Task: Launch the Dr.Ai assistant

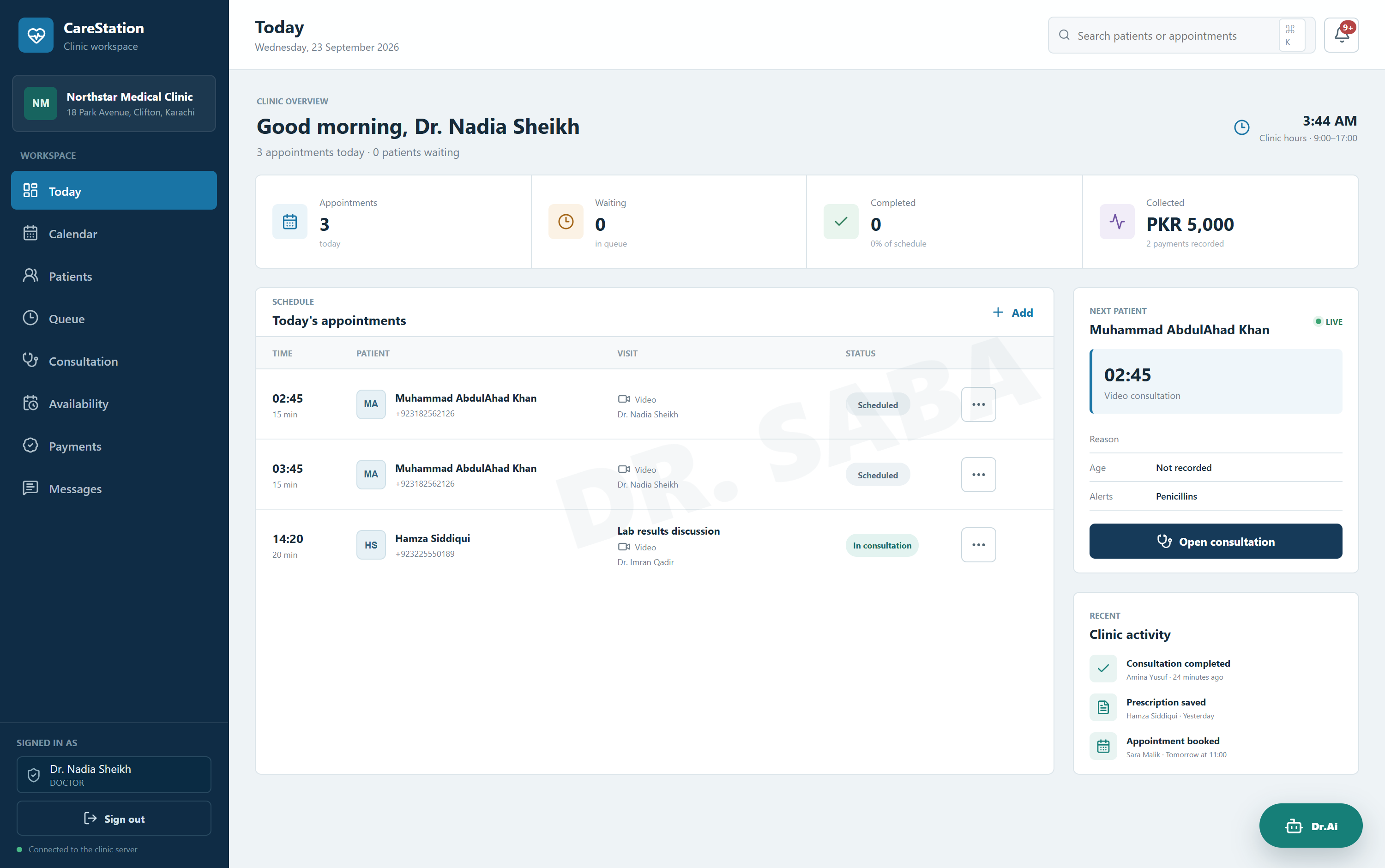Action: click(1310, 826)
